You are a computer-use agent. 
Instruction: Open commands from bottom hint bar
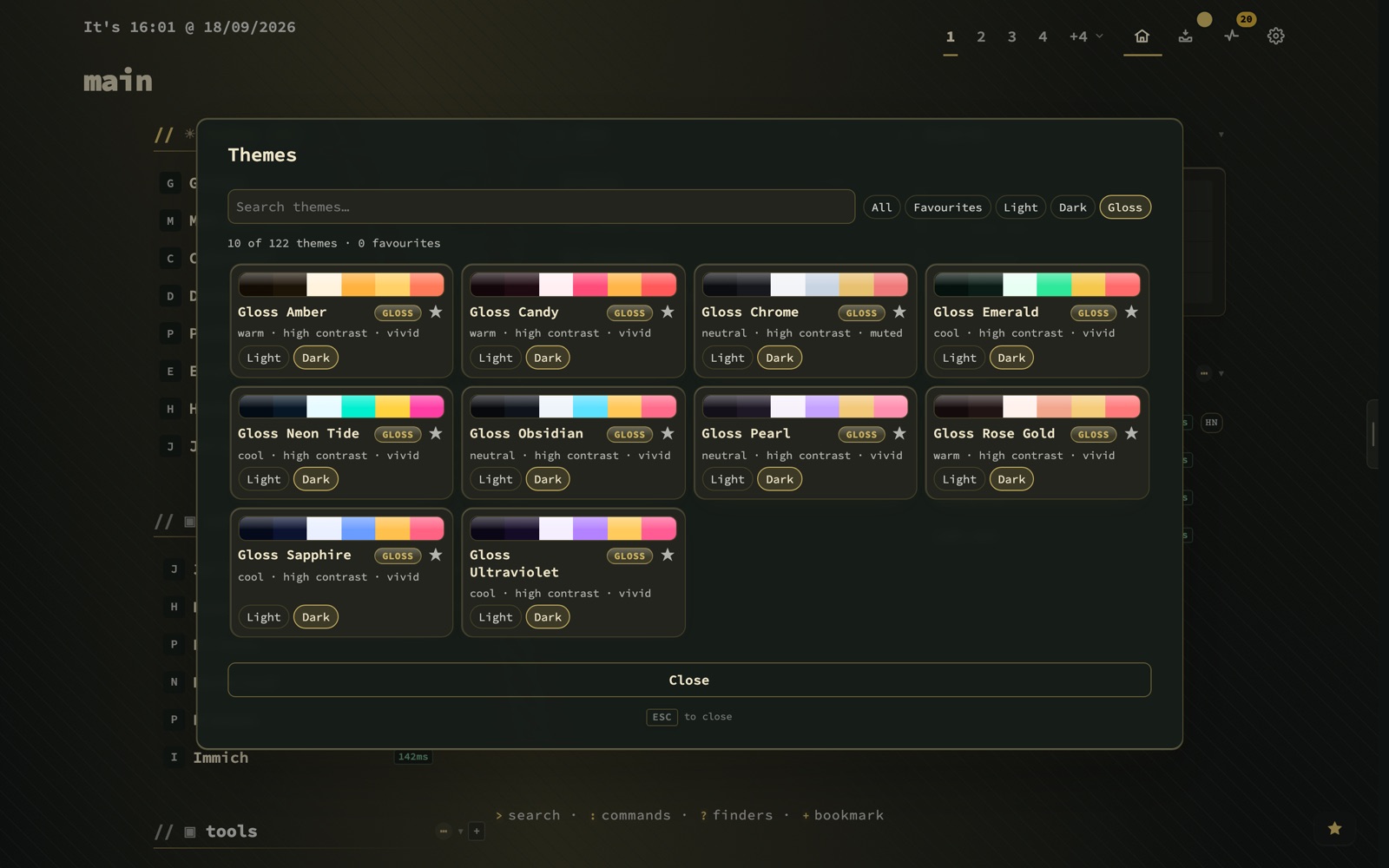pyautogui.click(x=630, y=815)
